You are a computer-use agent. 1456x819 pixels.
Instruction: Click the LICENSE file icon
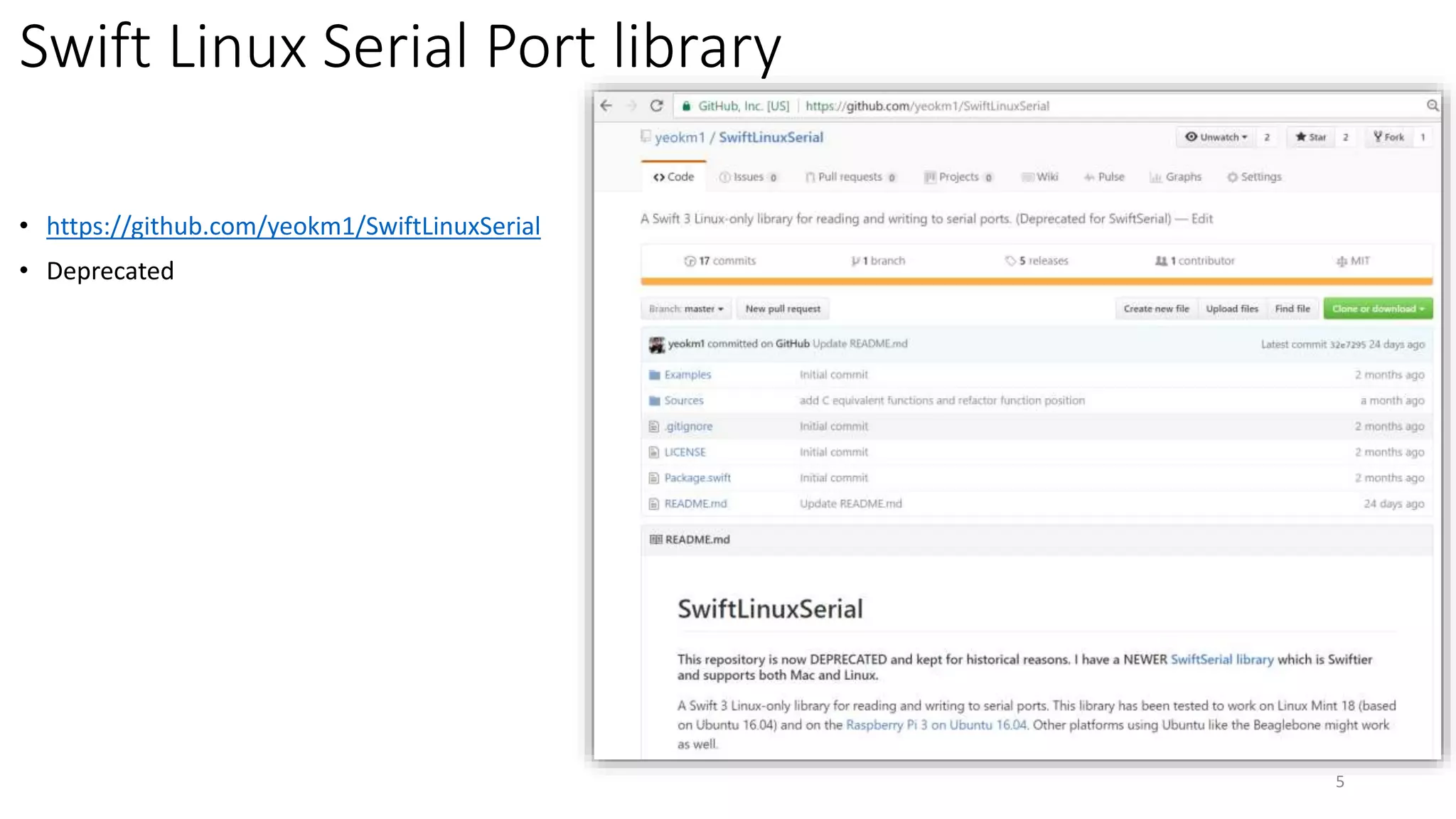[x=654, y=452]
